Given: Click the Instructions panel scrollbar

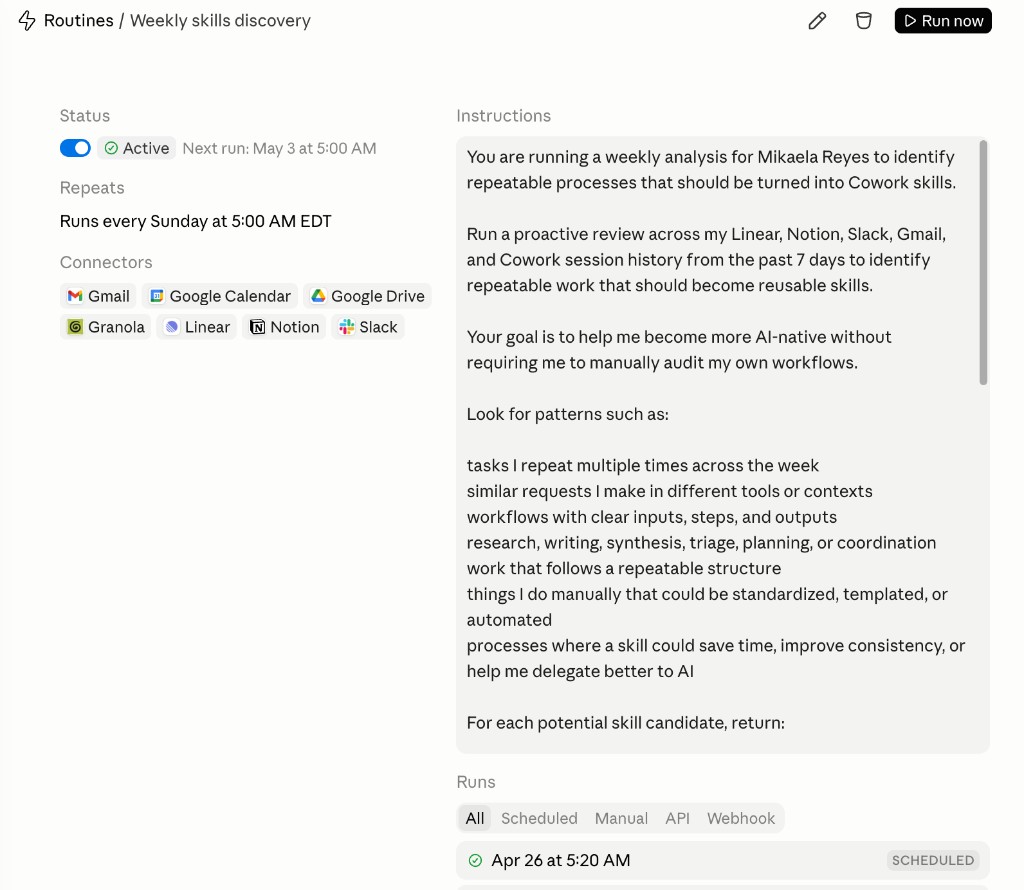Looking at the screenshot, I should [x=983, y=263].
